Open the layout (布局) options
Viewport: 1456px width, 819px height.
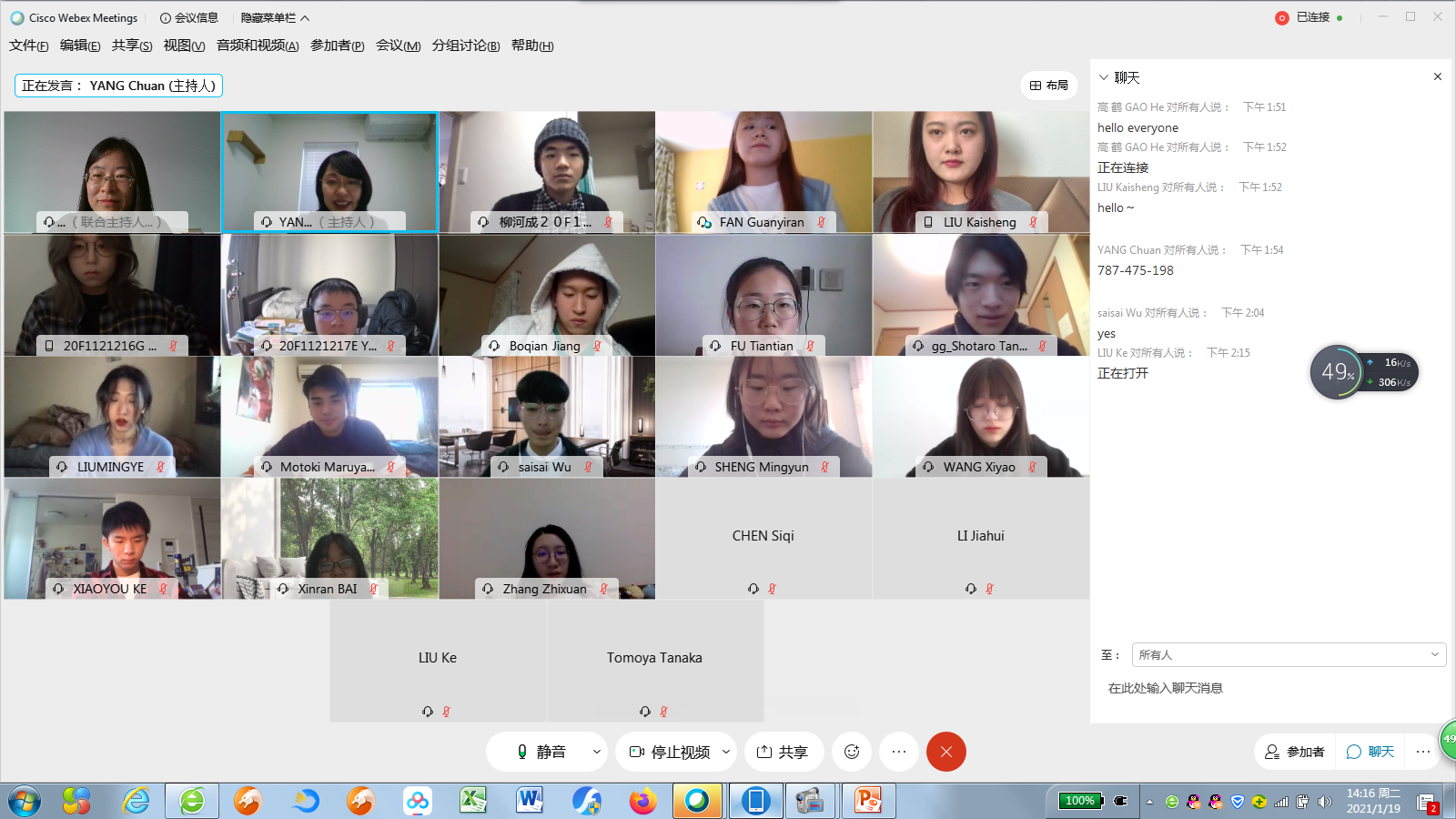click(x=1048, y=86)
